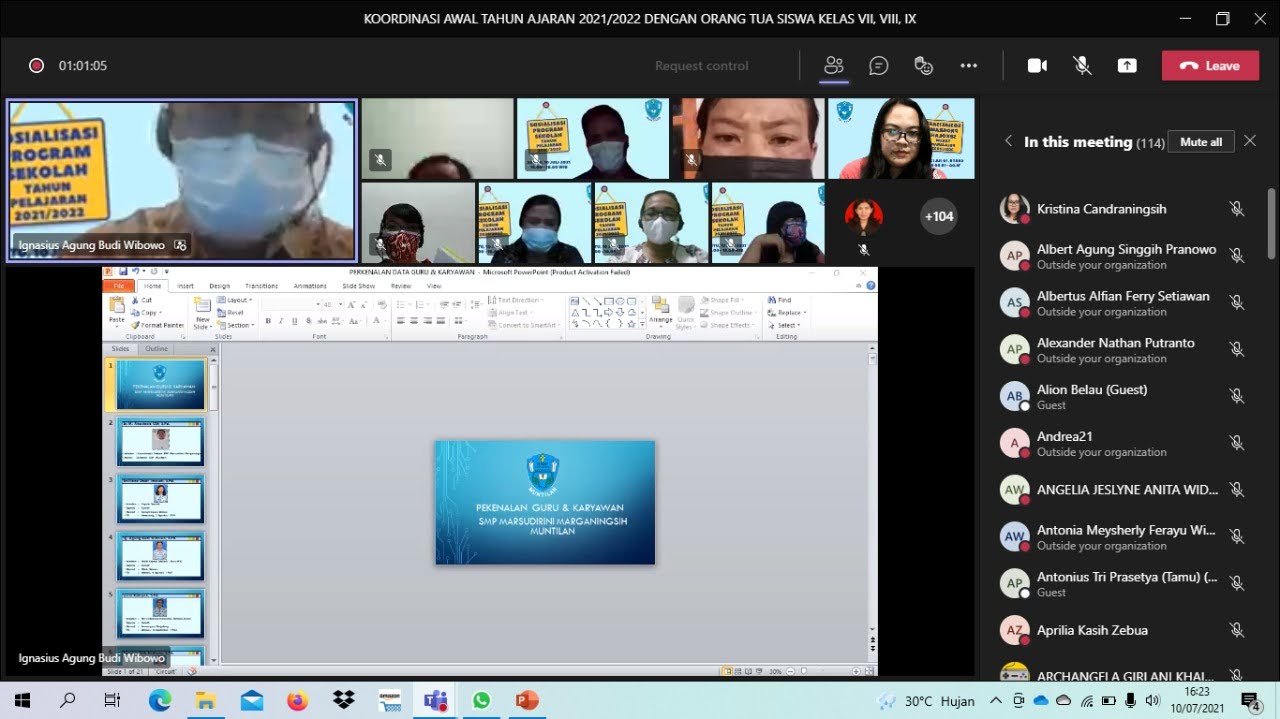Open the Insert ribbon tab in PowerPoint

click(185, 286)
